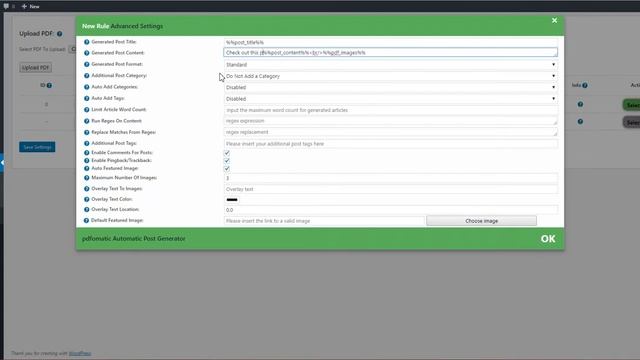Click the Replace Matches From Regex field
This screenshot has height=360, width=640.
click(x=391, y=132)
